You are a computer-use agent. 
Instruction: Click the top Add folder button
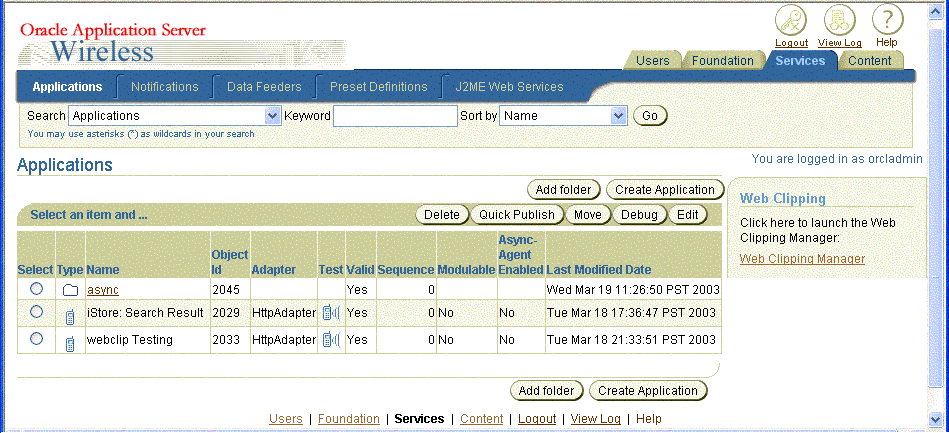[563, 190]
